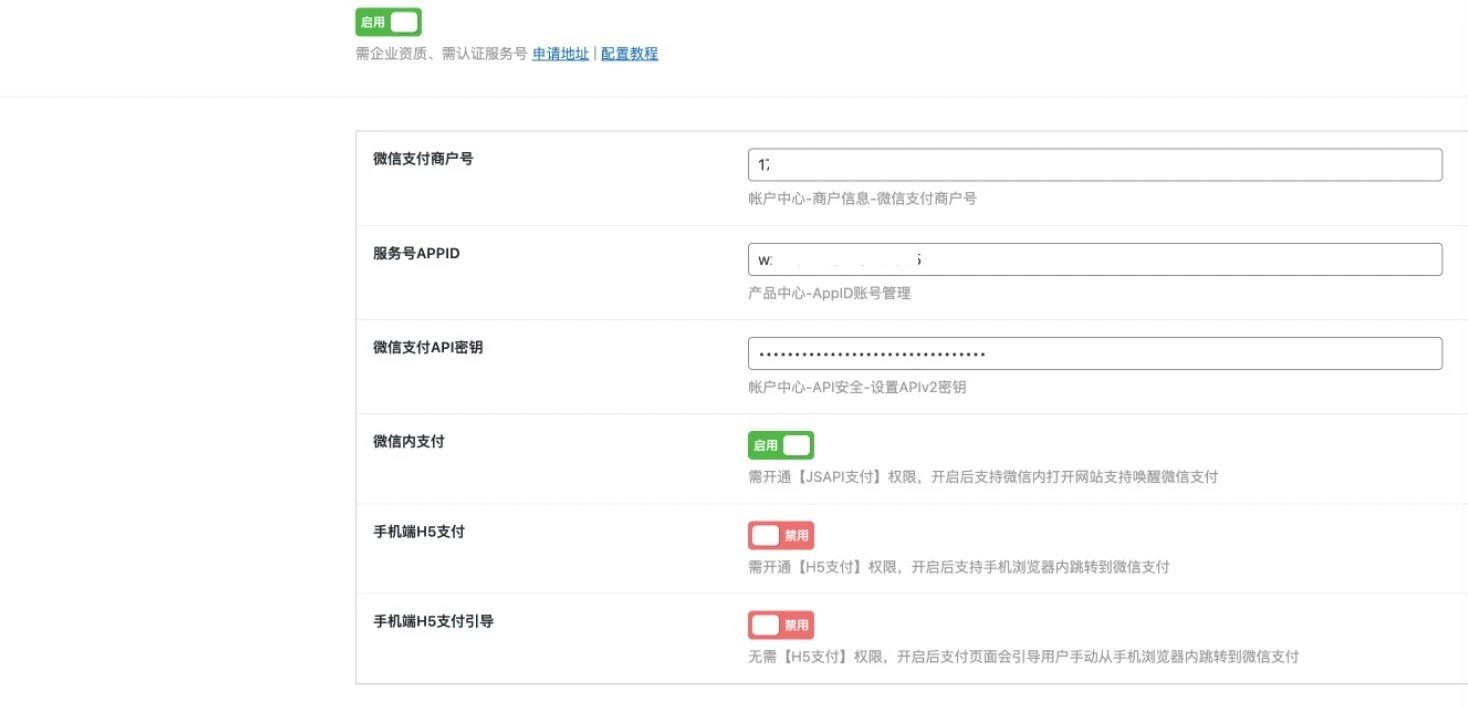The width and height of the screenshot is (1468, 708).
Task: Click hint text 帐户中心-商户信息-微信支付商户号
Action: pyautogui.click(x=862, y=199)
